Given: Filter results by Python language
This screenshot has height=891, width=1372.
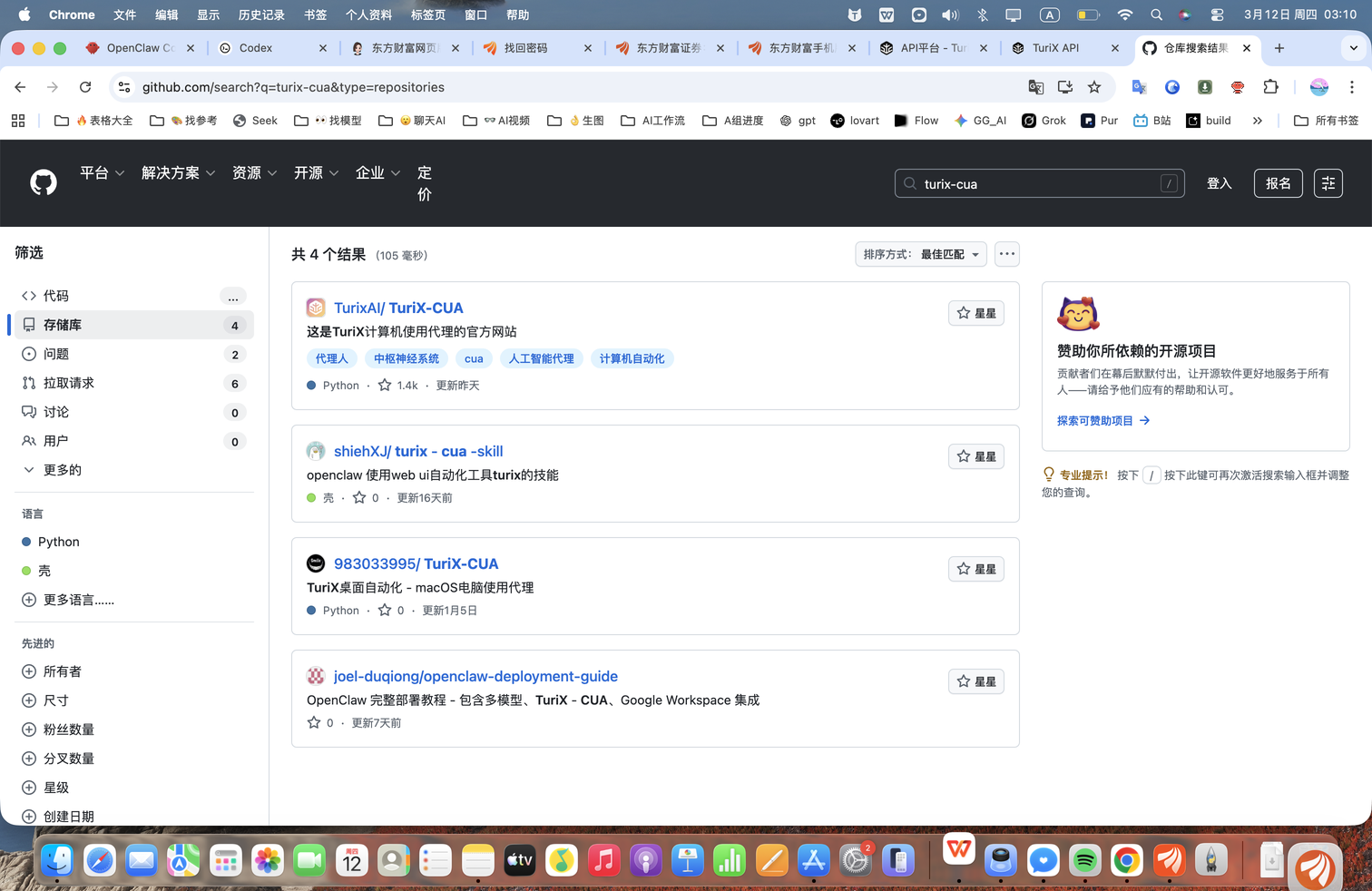Looking at the screenshot, I should 59,542.
